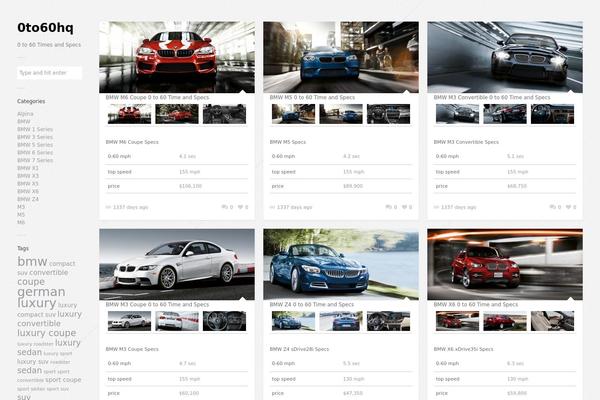Open the red BMW X6 main image
Screen dimensions: 600x400
point(505,264)
